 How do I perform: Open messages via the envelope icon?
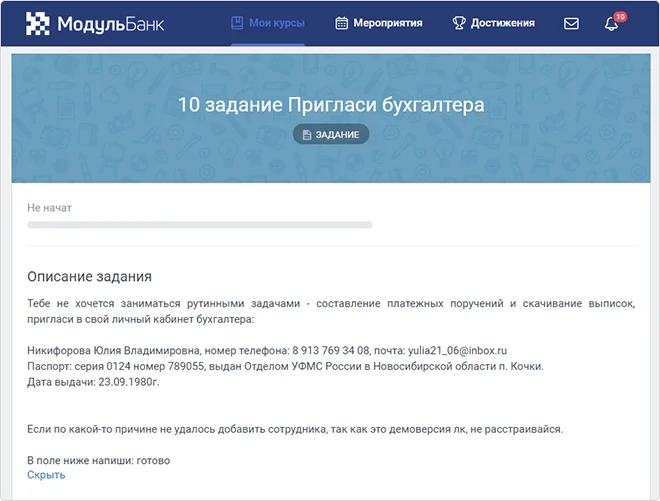pos(571,24)
